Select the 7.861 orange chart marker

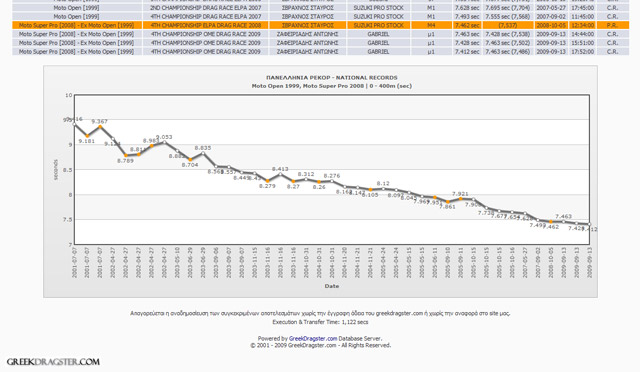pyautogui.click(x=448, y=202)
